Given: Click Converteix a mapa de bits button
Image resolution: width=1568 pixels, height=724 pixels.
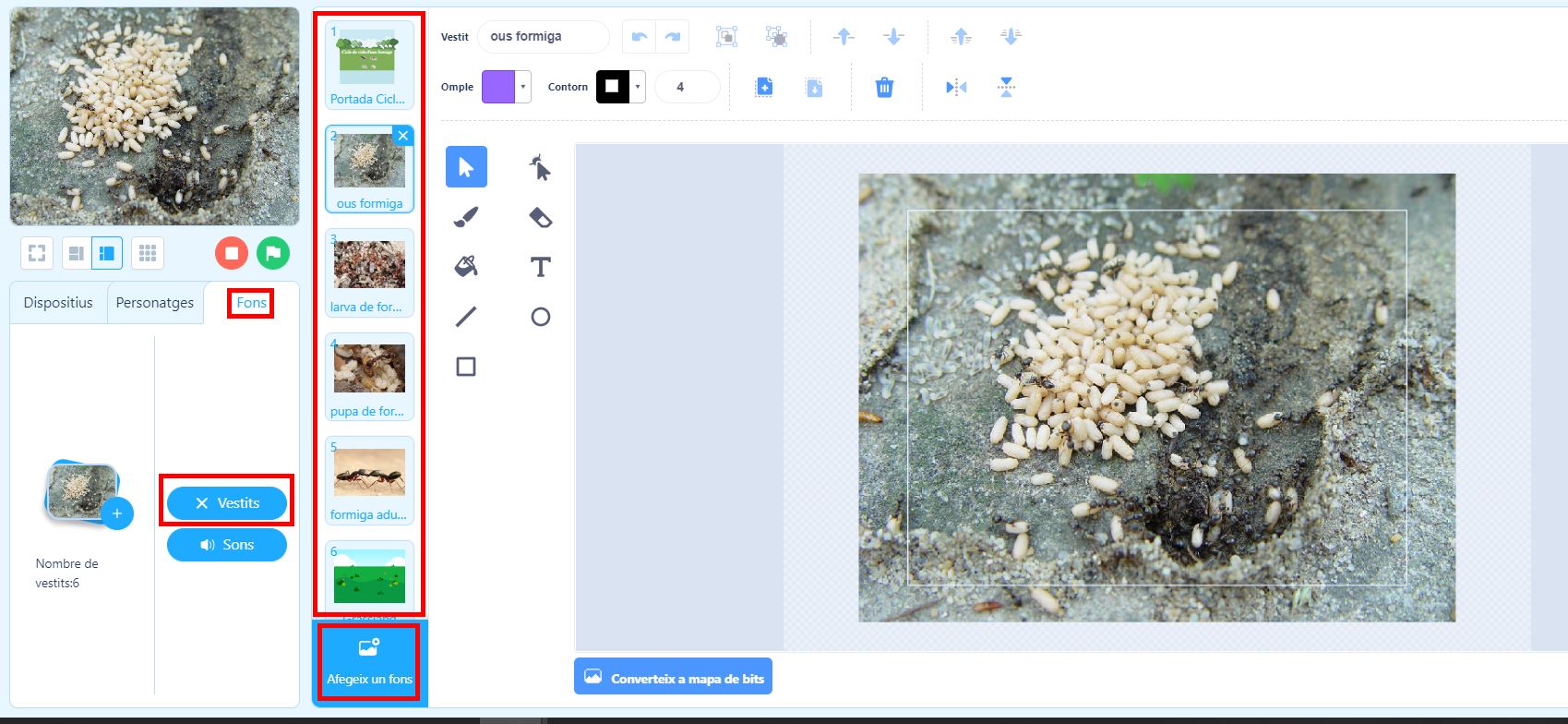Looking at the screenshot, I should [673, 678].
